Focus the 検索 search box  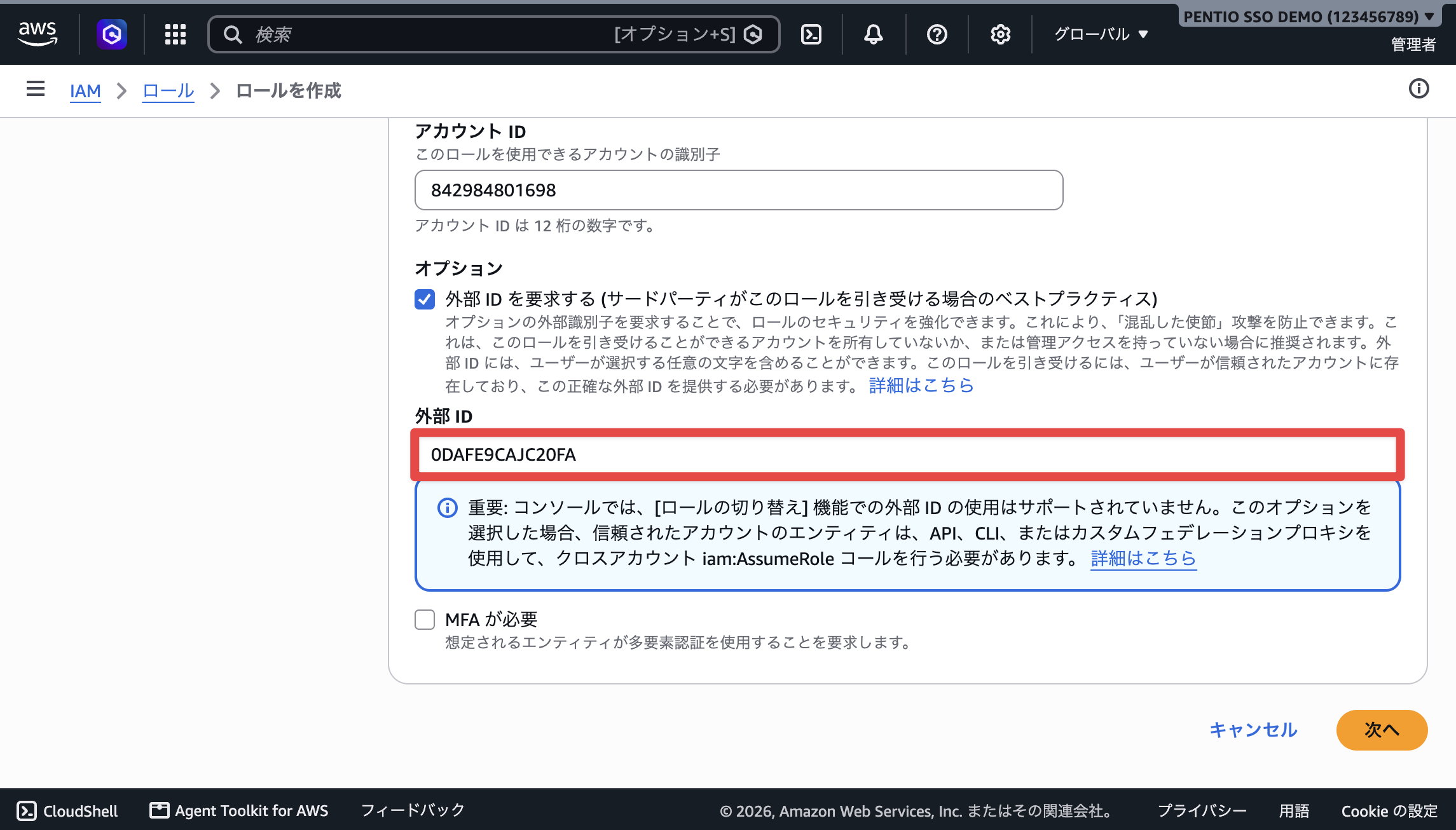[x=493, y=34]
